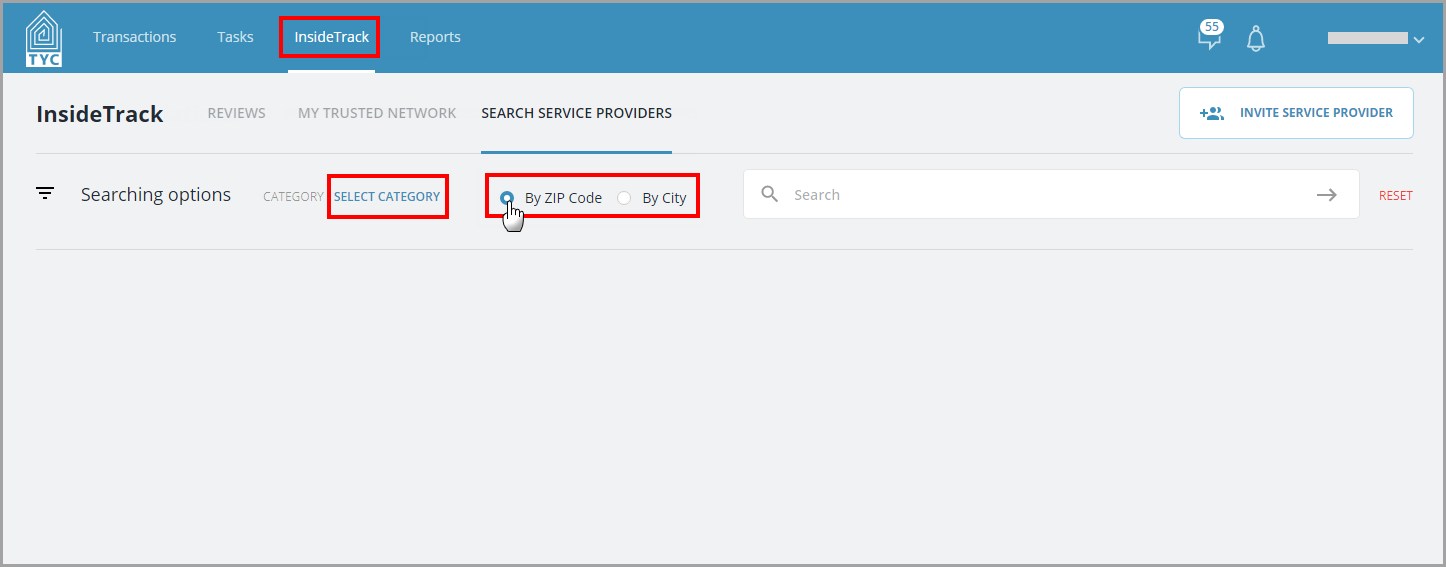Open the messages chat icon with 55 badge

click(1210, 36)
